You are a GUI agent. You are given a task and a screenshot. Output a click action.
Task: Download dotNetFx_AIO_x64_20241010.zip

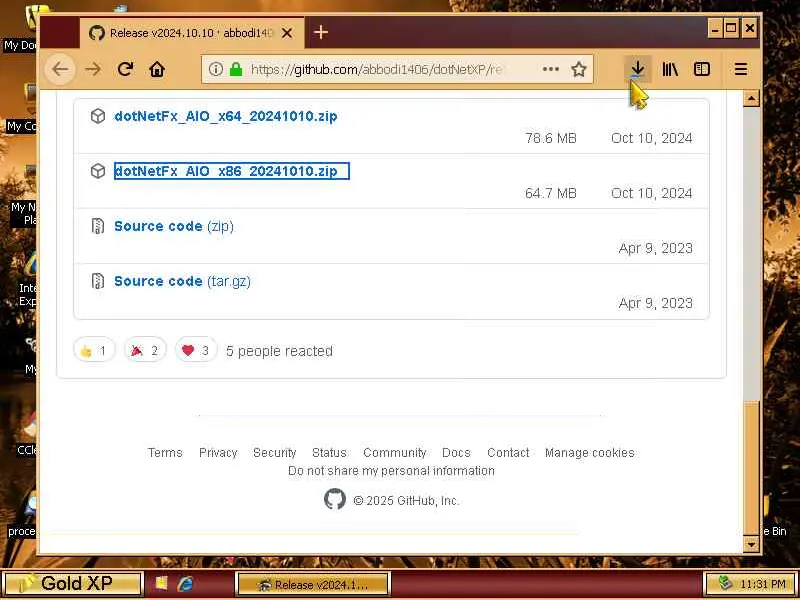point(226,116)
